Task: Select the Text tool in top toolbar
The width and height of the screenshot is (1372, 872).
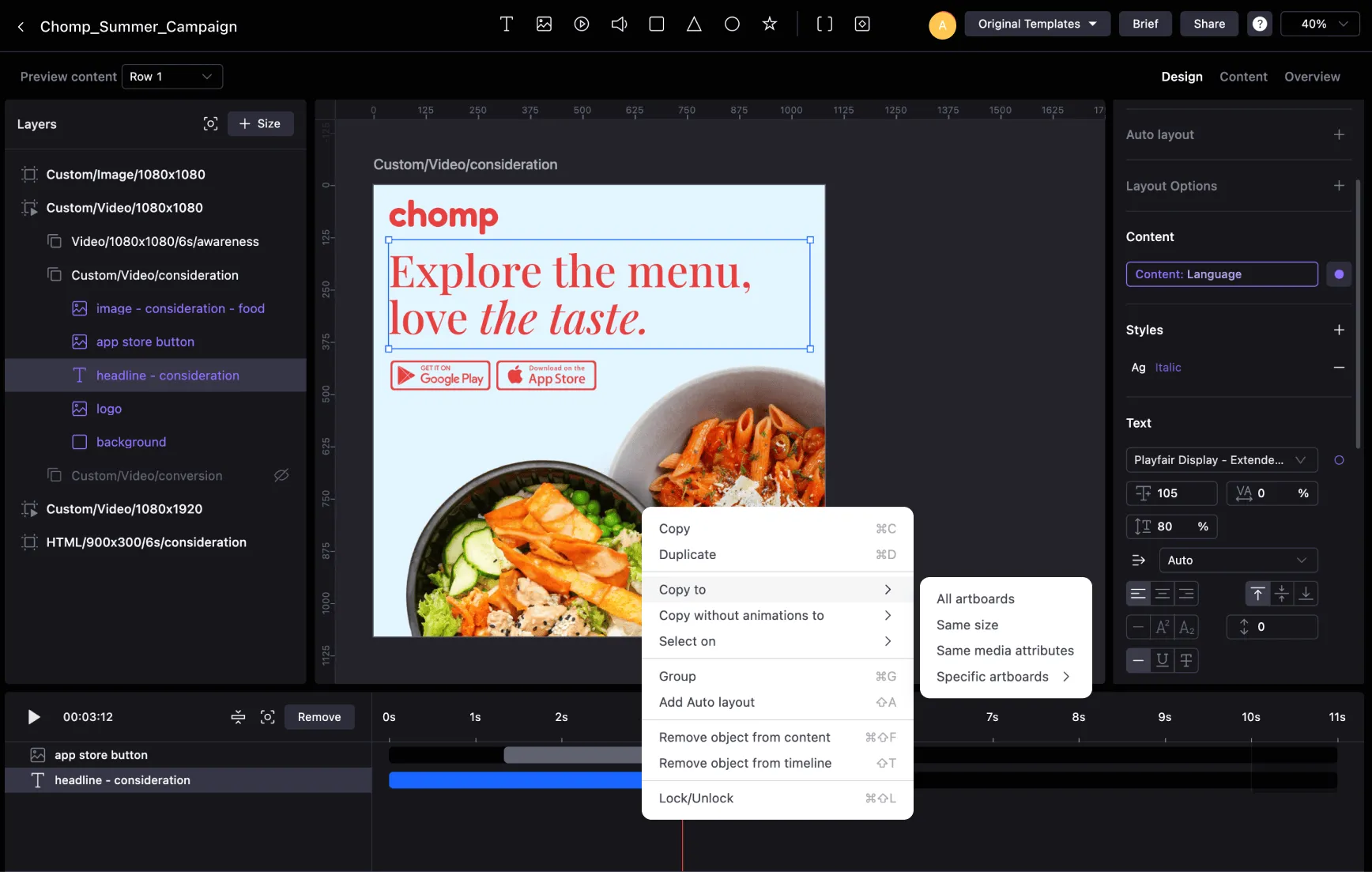Action: click(507, 24)
